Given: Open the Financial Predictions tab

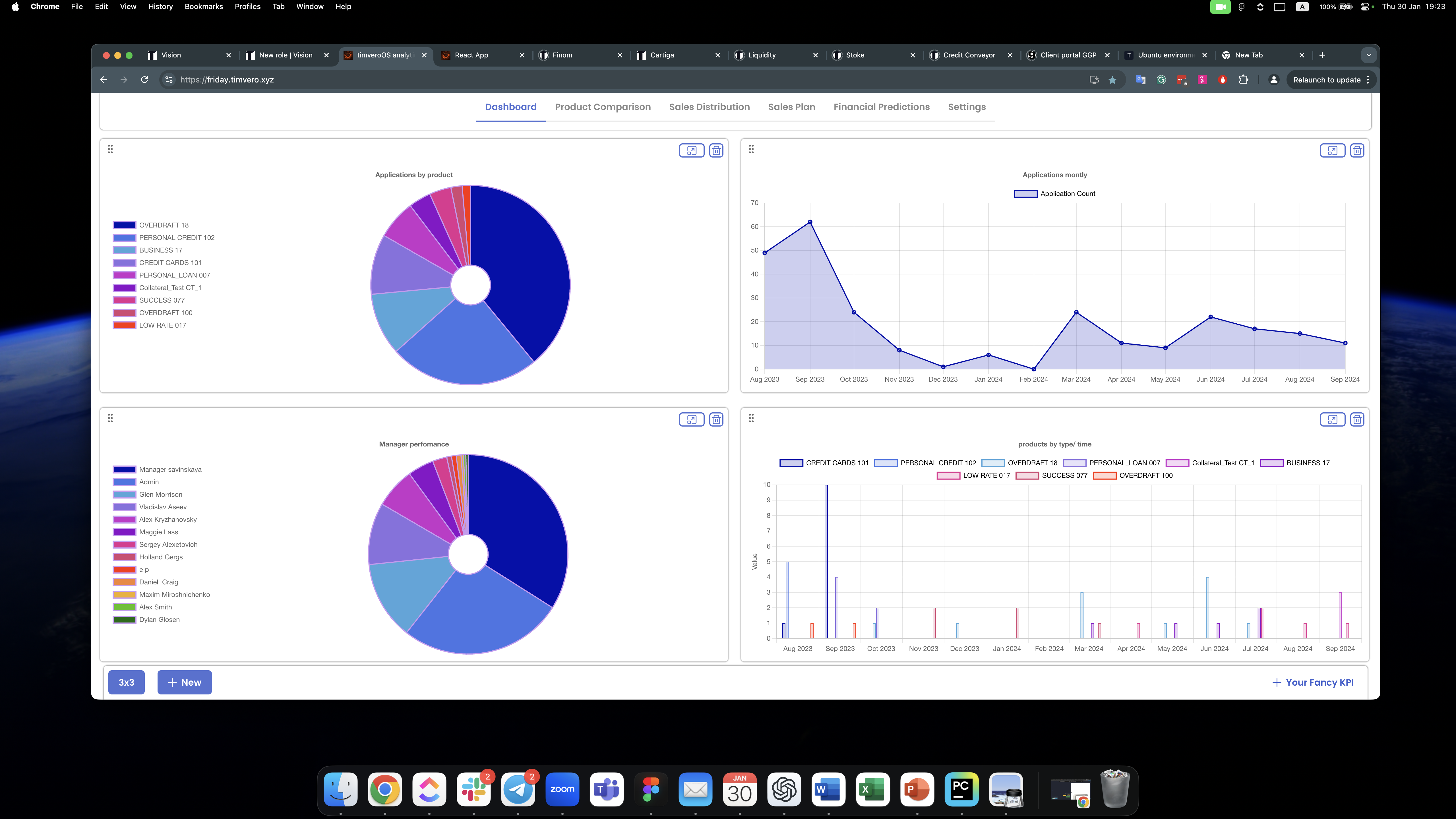Looking at the screenshot, I should 881,107.
